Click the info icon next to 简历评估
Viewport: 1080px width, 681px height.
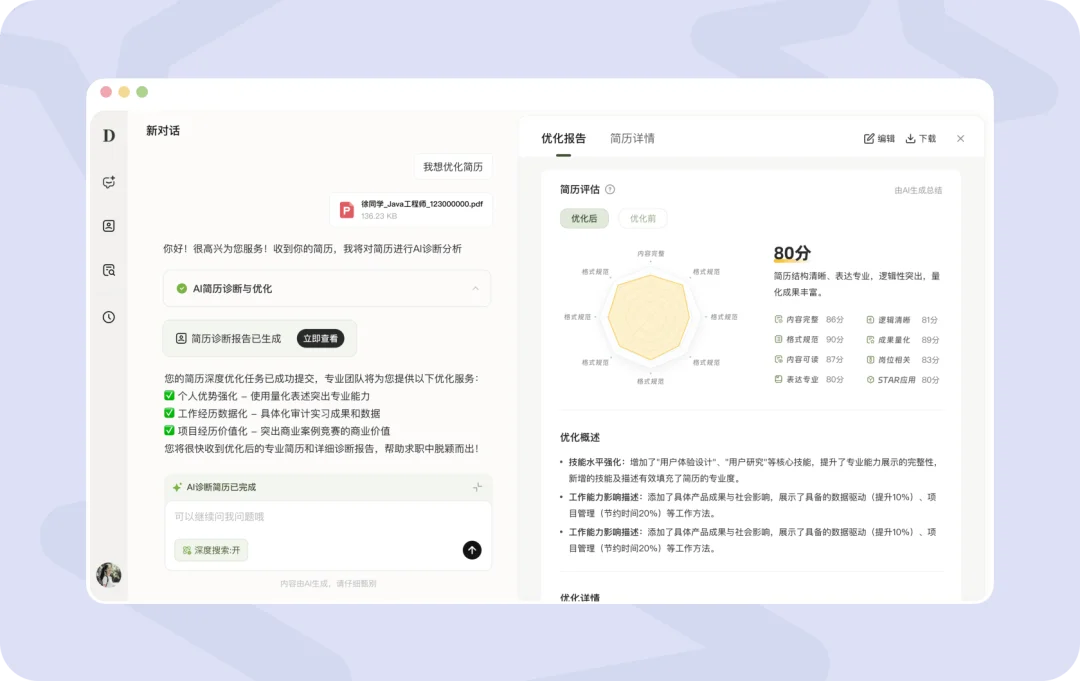[x=609, y=189]
